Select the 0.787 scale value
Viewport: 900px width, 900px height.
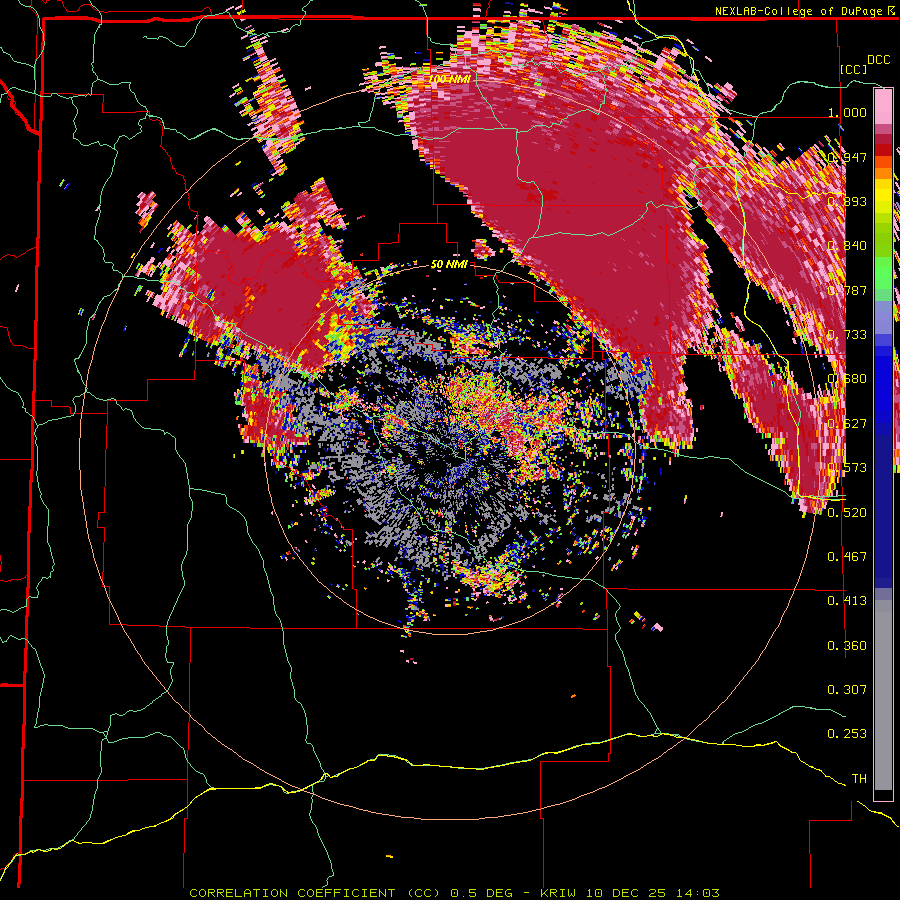click(x=847, y=290)
